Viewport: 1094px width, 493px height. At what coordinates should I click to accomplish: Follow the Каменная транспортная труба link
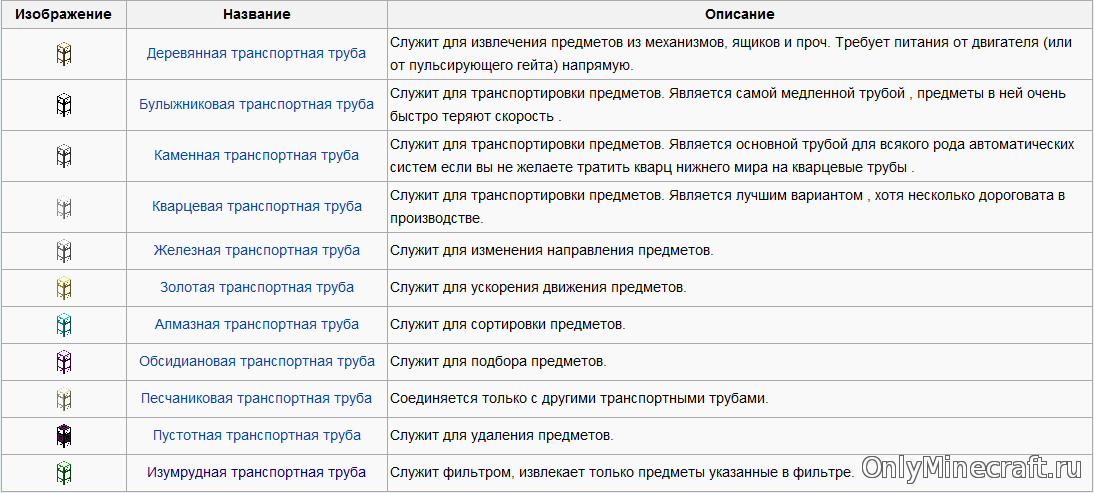pos(256,155)
